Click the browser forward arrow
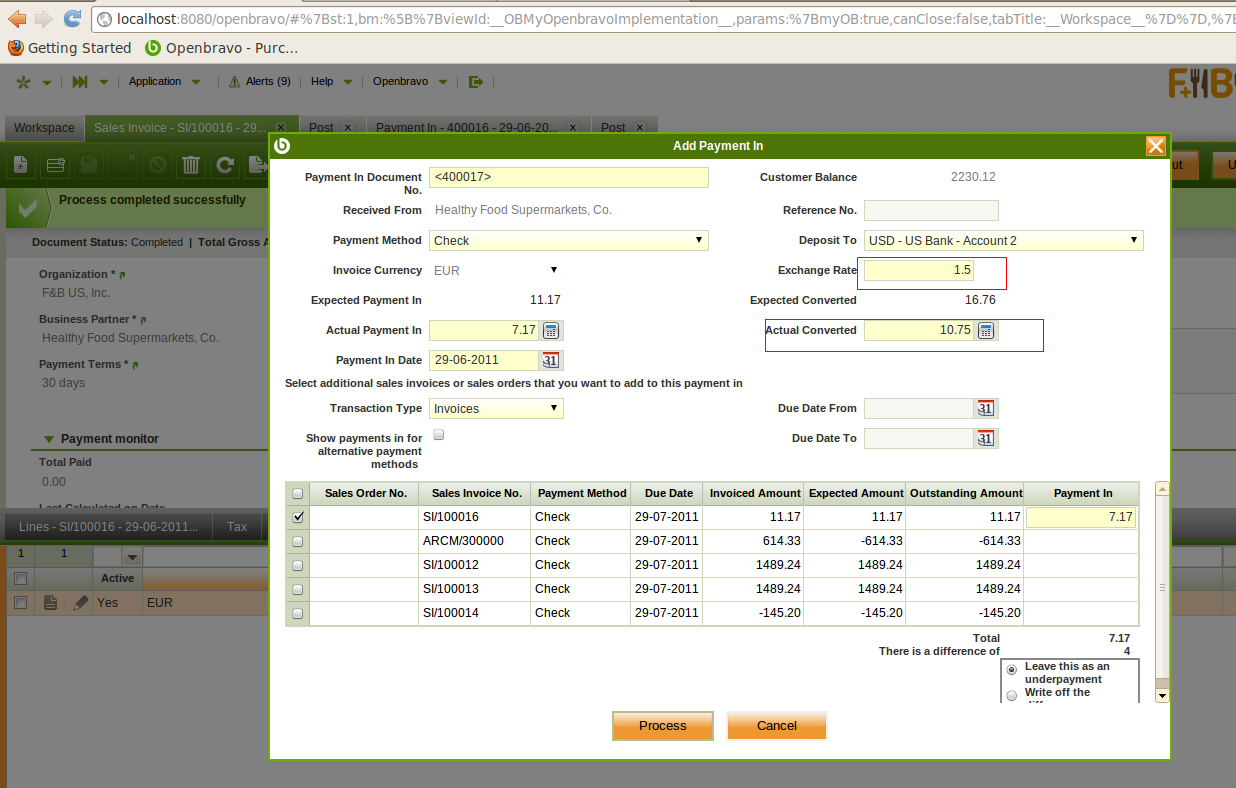 tap(44, 18)
